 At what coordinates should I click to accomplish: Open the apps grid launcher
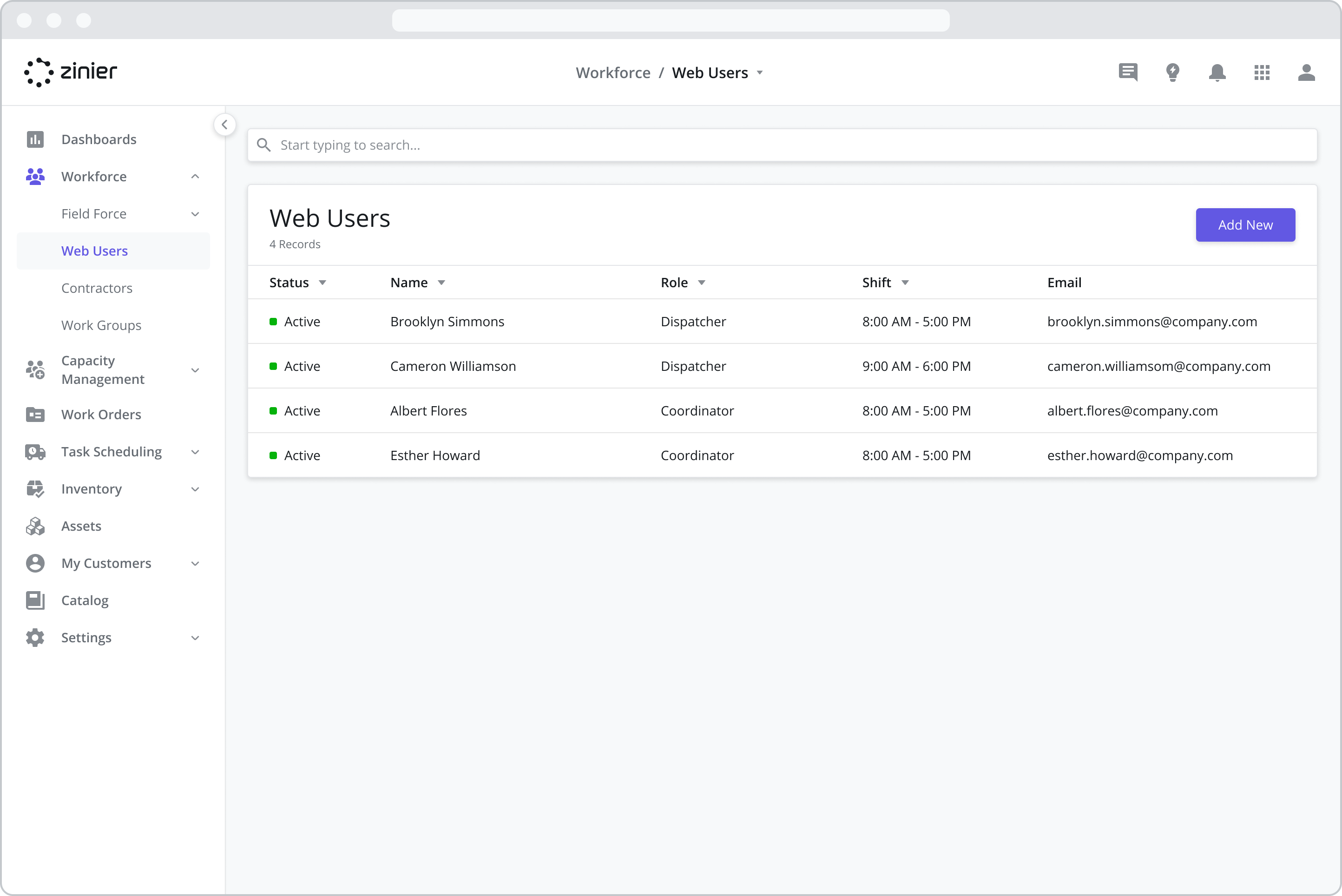(1262, 72)
